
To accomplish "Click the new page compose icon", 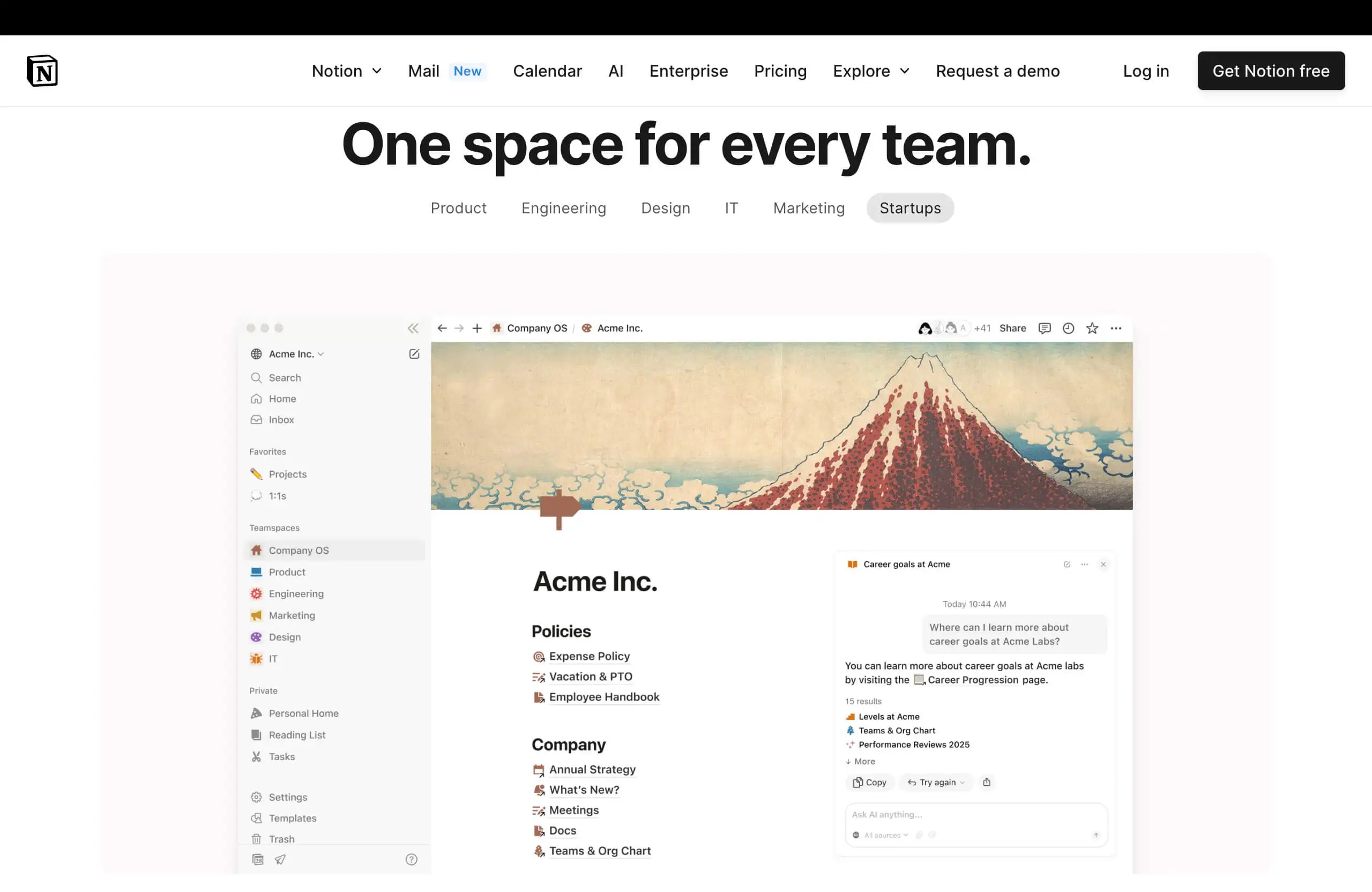I will pyautogui.click(x=414, y=353).
